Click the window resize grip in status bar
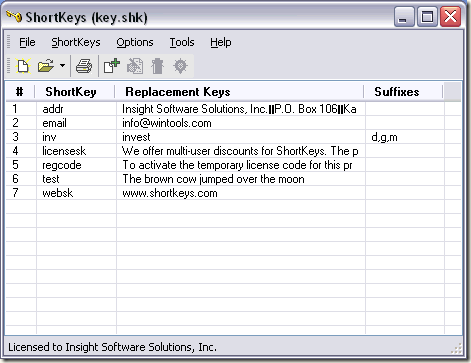The image size is (471, 363). [457, 349]
